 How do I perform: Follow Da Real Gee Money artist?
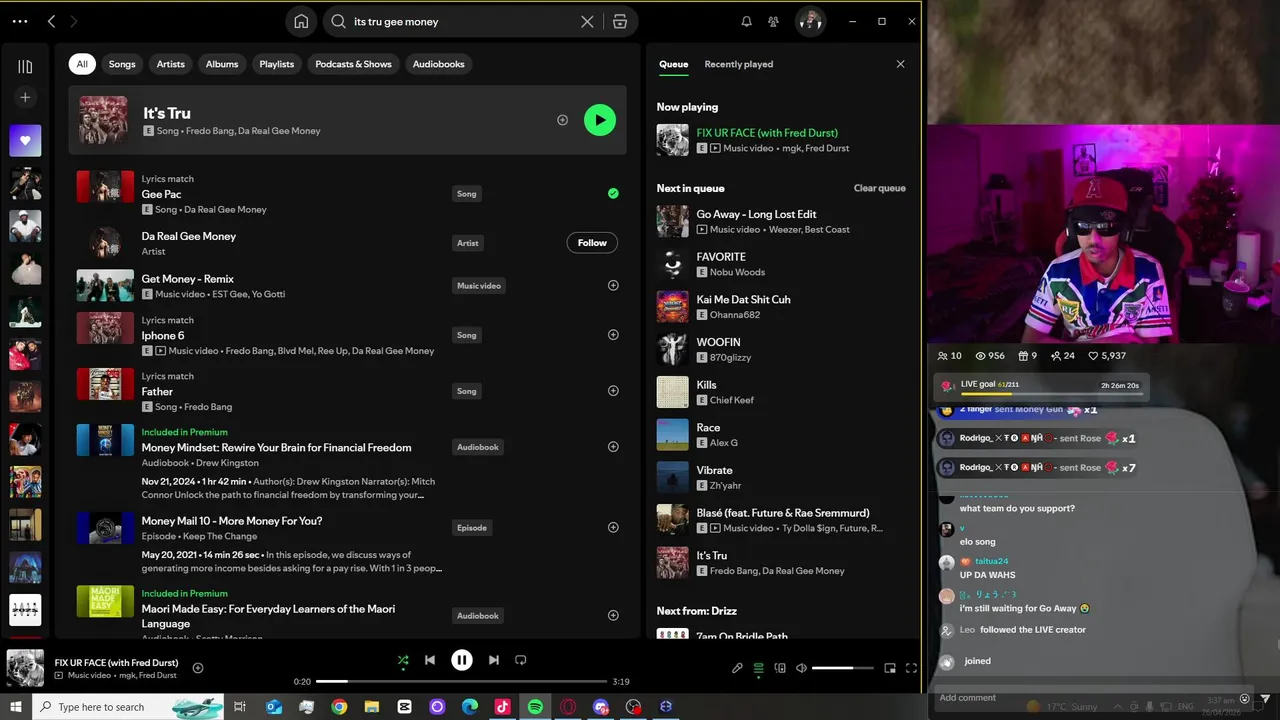(592, 242)
